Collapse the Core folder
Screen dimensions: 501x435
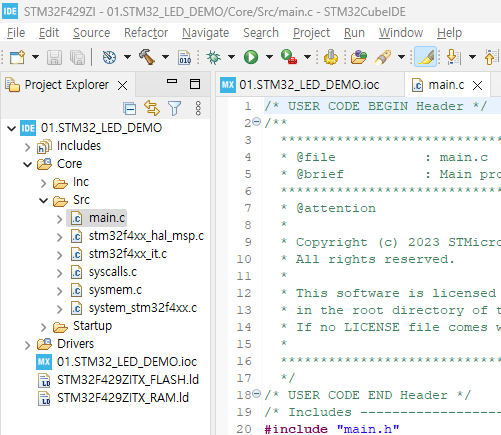28,164
